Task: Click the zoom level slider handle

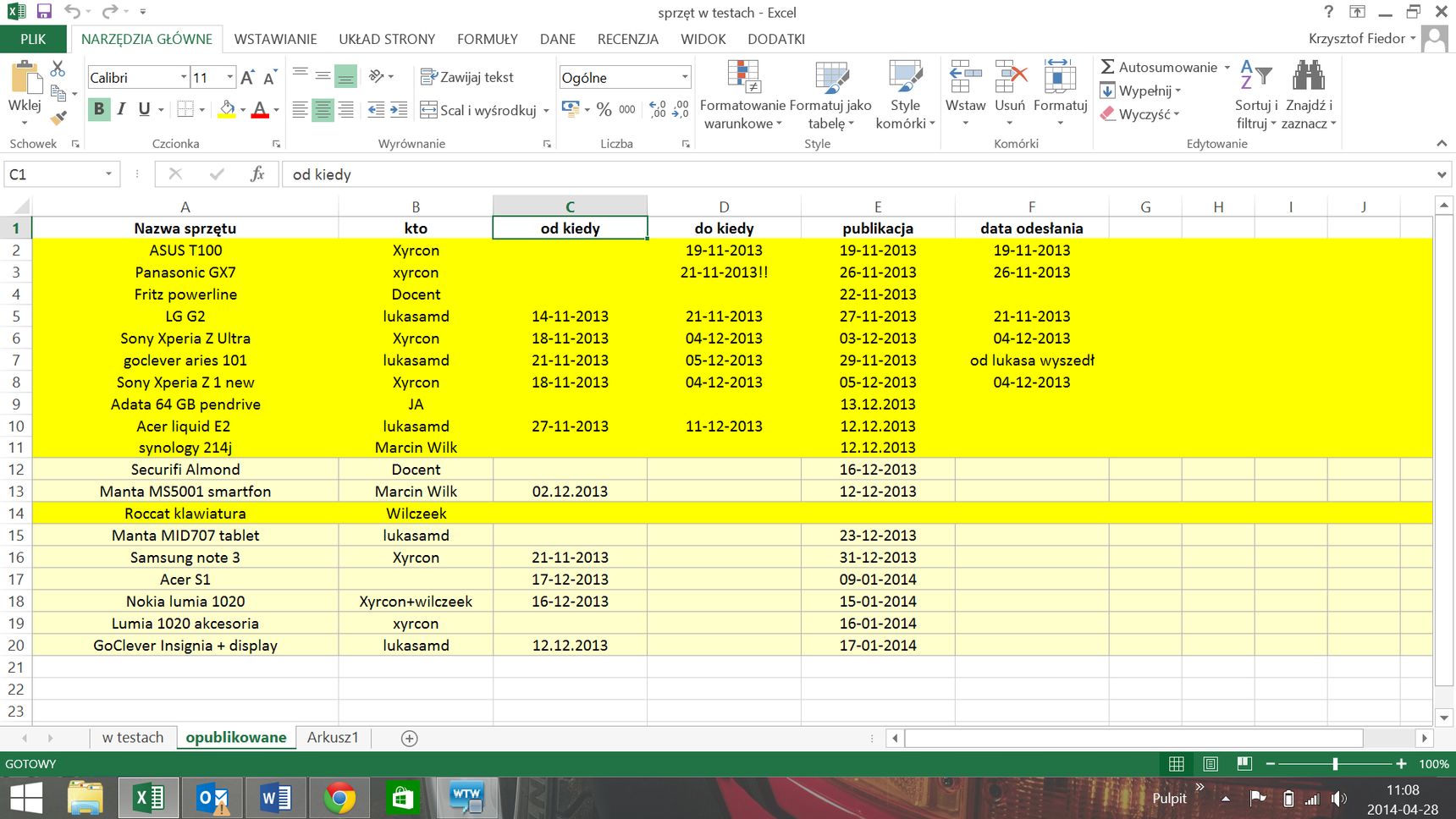Action: coord(1335,764)
